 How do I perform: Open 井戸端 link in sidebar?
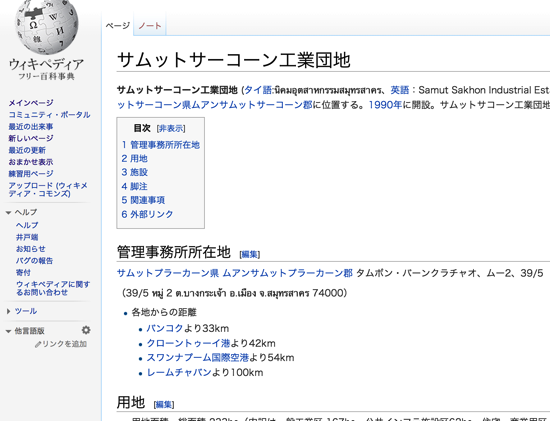[27, 237]
